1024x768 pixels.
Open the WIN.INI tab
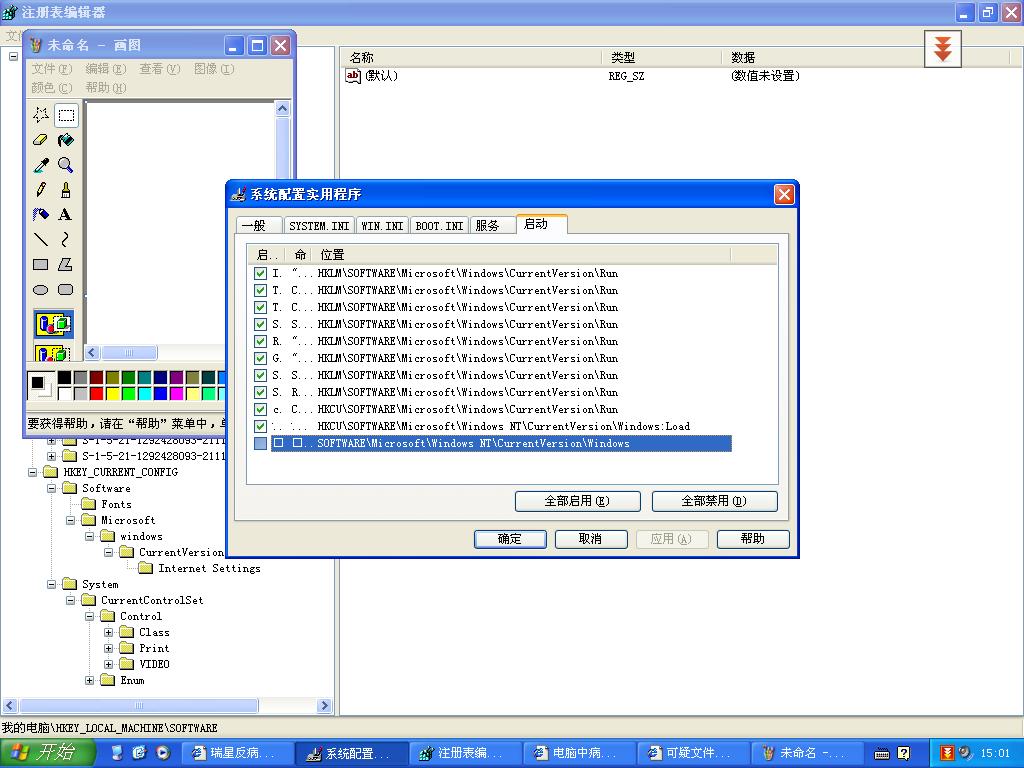point(382,225)
